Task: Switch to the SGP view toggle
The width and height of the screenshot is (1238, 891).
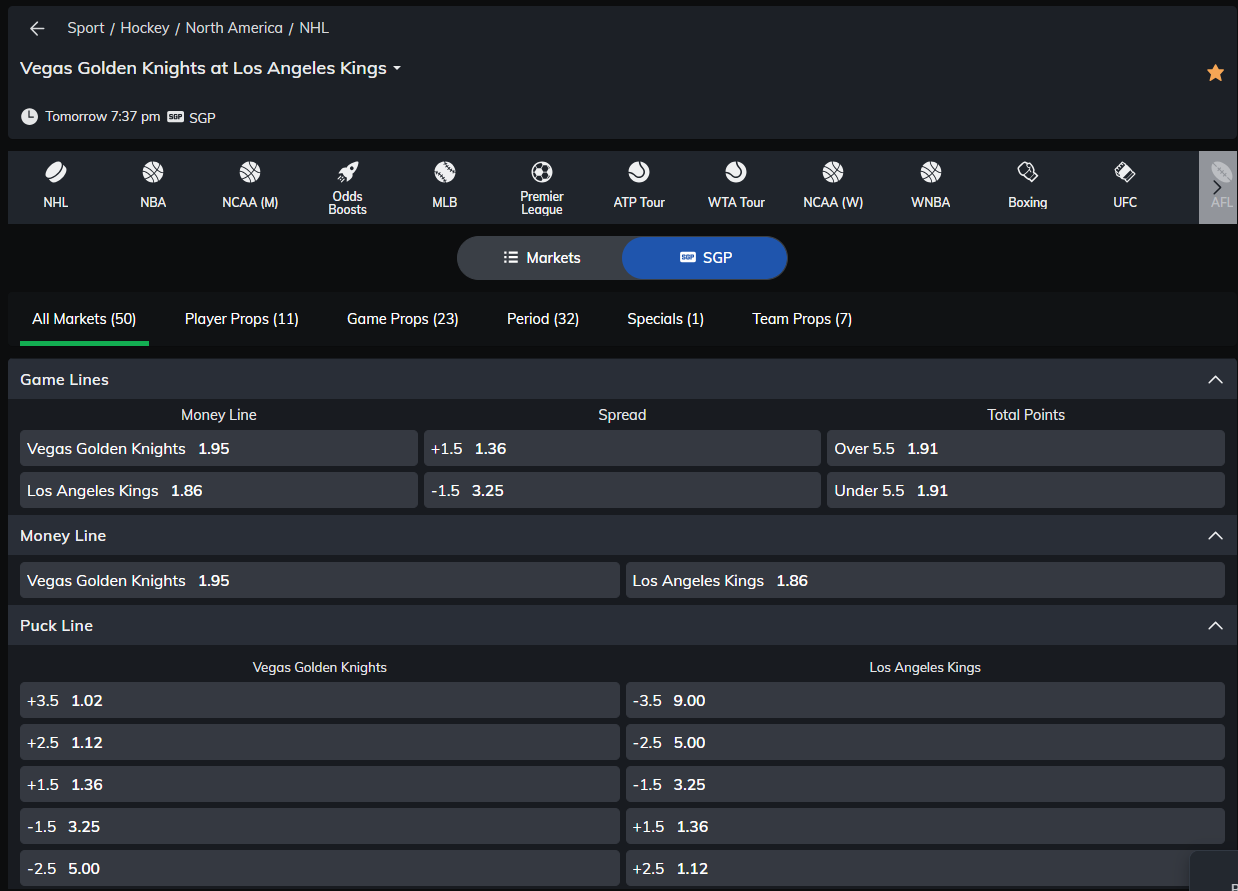Action: click(705, 258)
